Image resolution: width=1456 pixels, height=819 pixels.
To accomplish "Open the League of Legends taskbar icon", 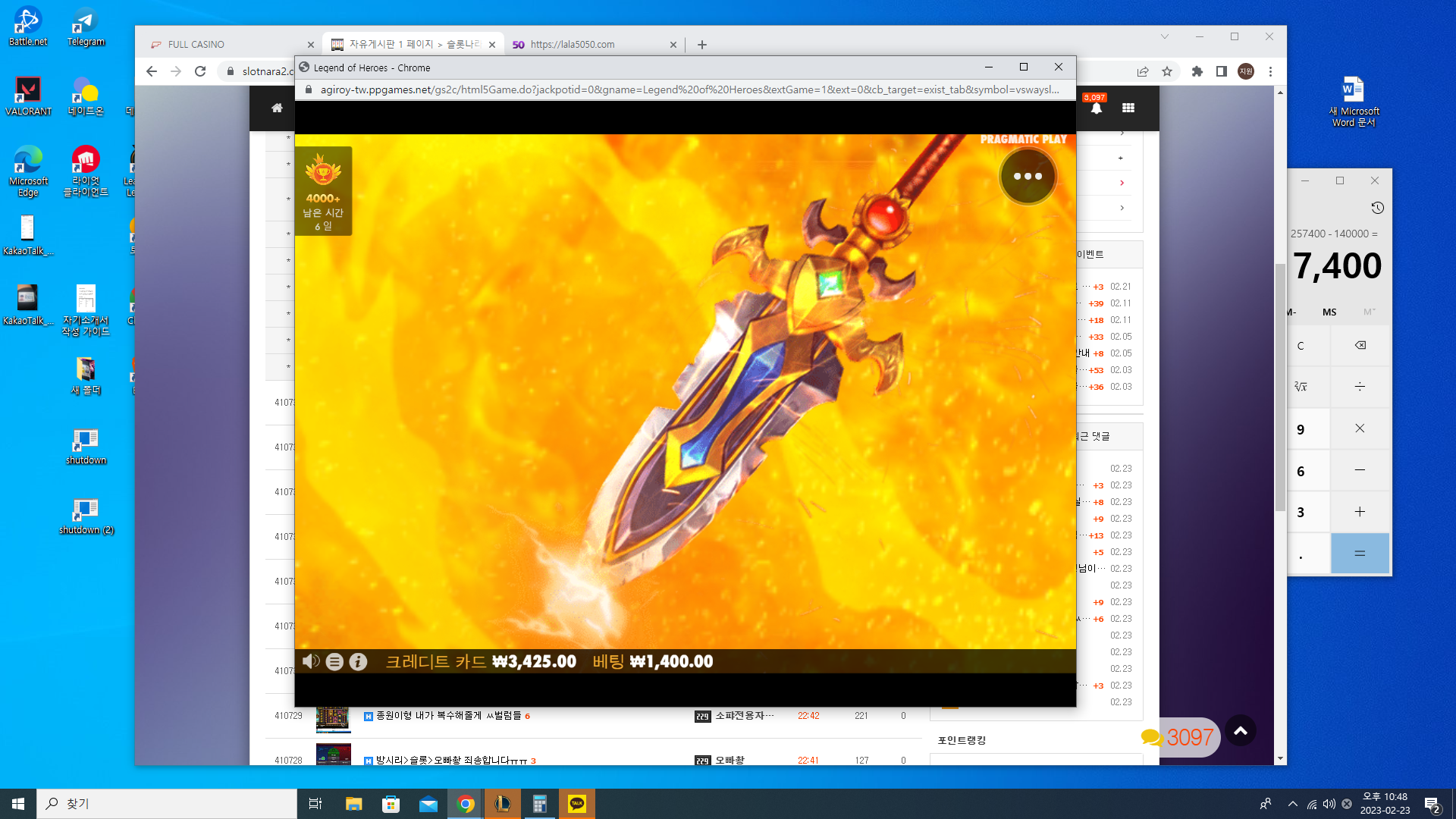I will 502,804.
